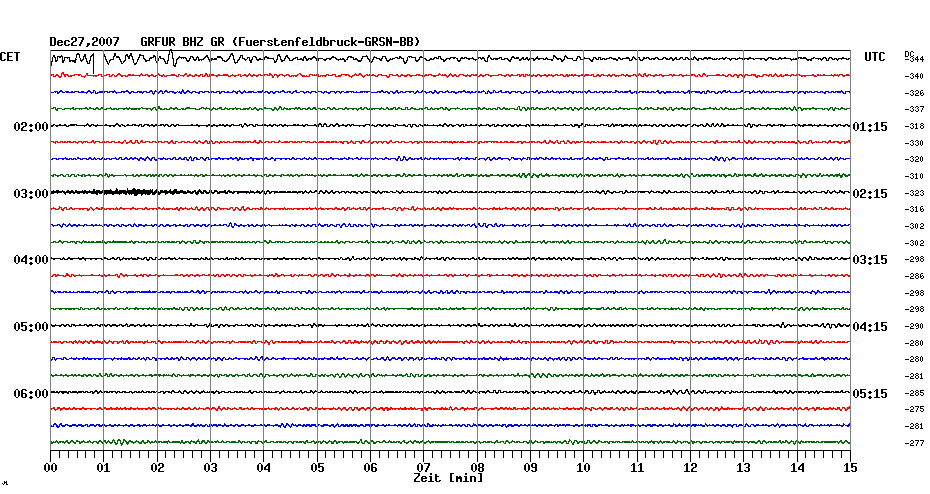Select DC offset value -285
This screenshot has width=930, height=494.
915,393
